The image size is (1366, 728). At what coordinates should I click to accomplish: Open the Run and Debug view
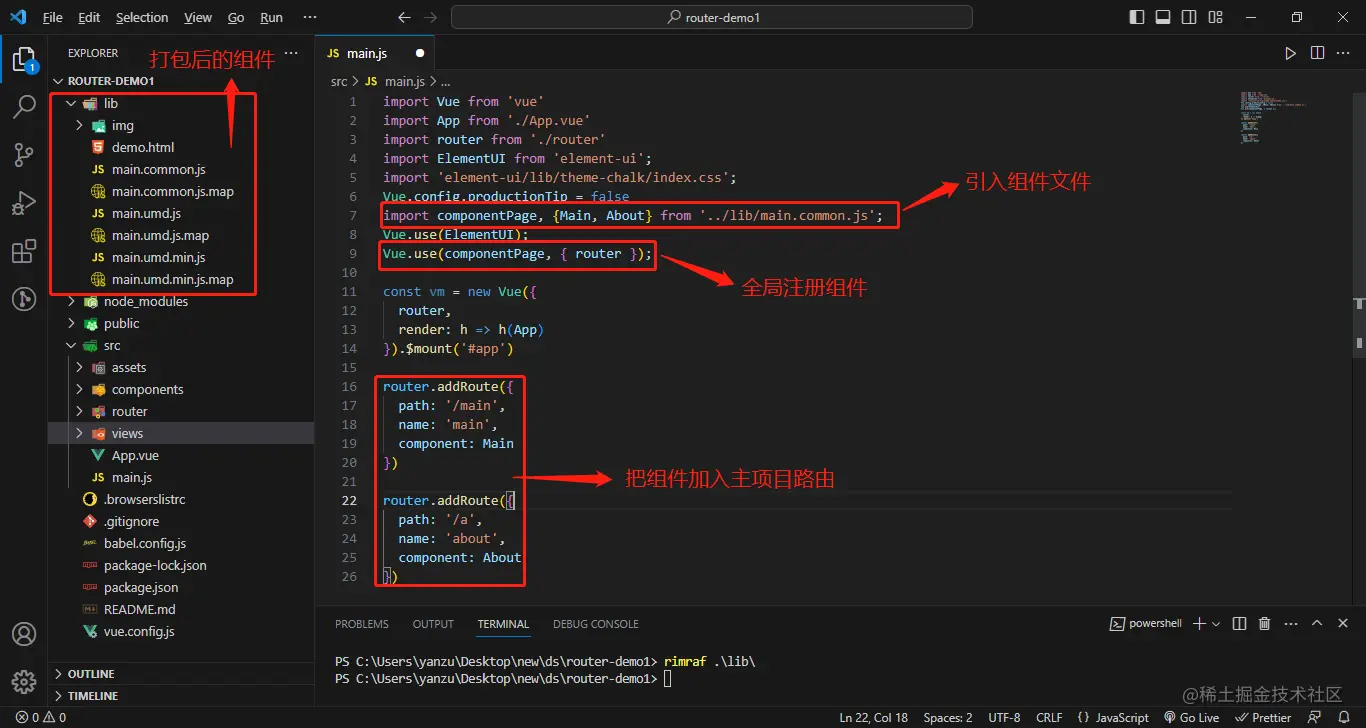point(24,203)
